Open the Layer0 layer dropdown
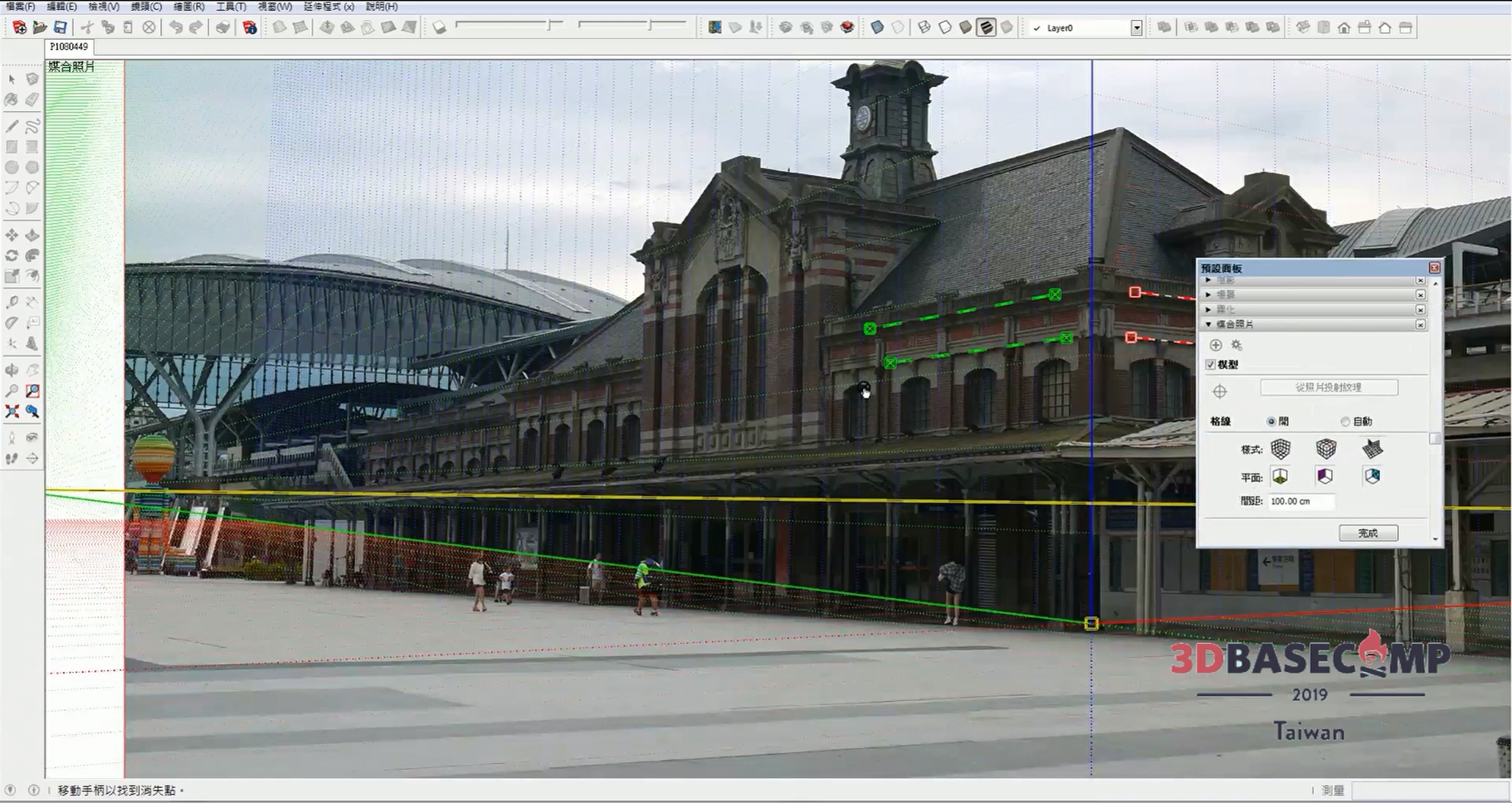The width and height of the screenshot is (1512, 803). (1136, 28)
